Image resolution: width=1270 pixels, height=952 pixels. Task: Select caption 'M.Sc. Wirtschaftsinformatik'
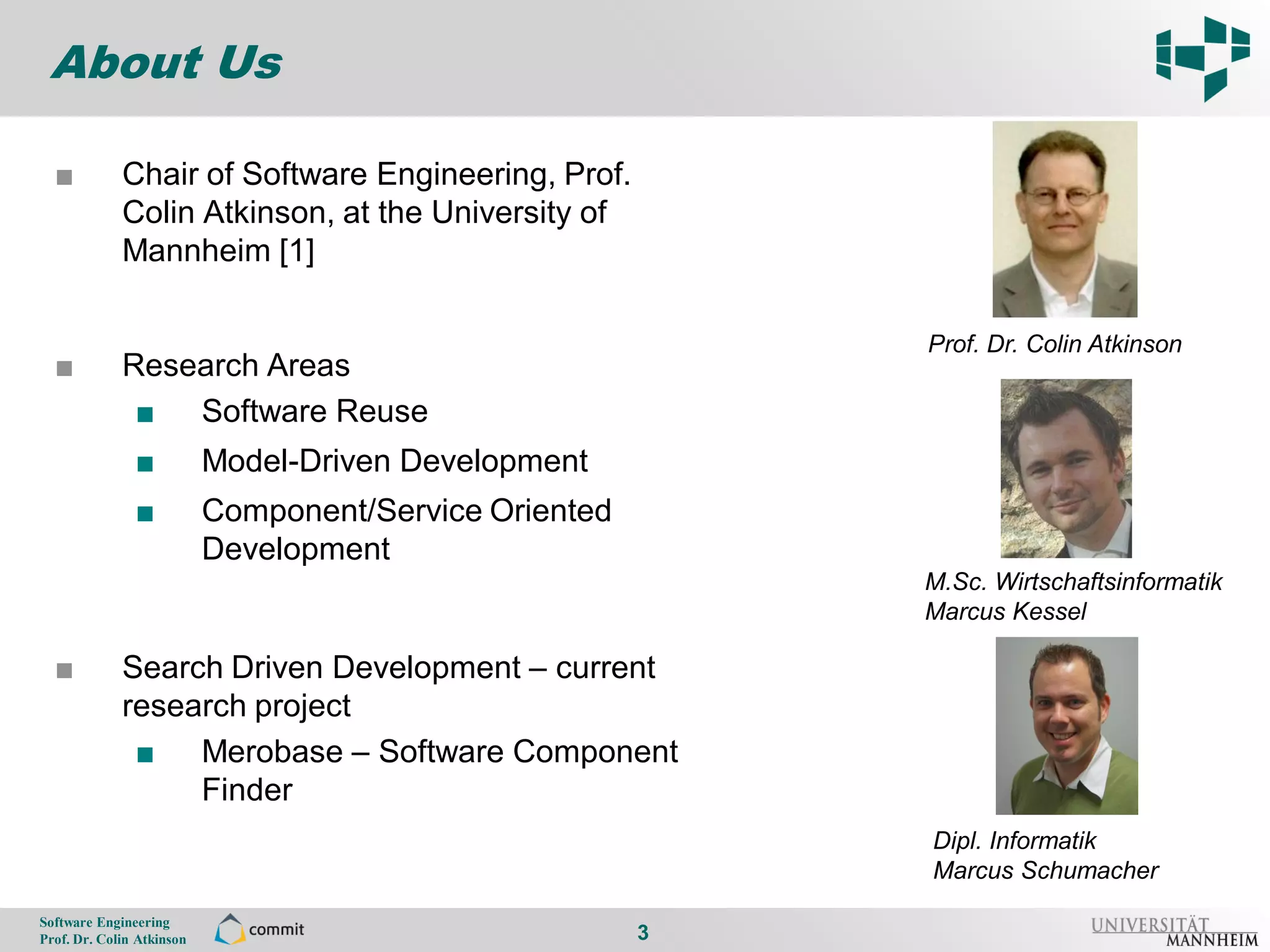[x=1073, y=581]
